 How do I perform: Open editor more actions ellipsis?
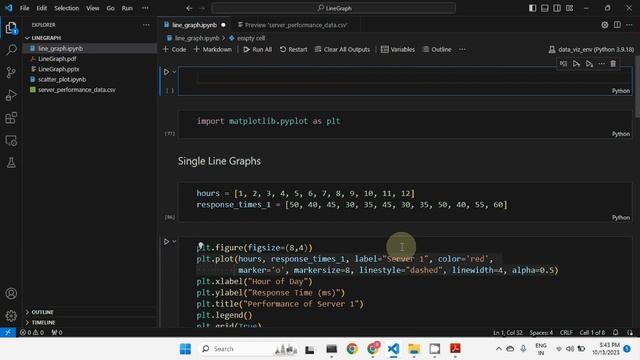pos(629,25)
